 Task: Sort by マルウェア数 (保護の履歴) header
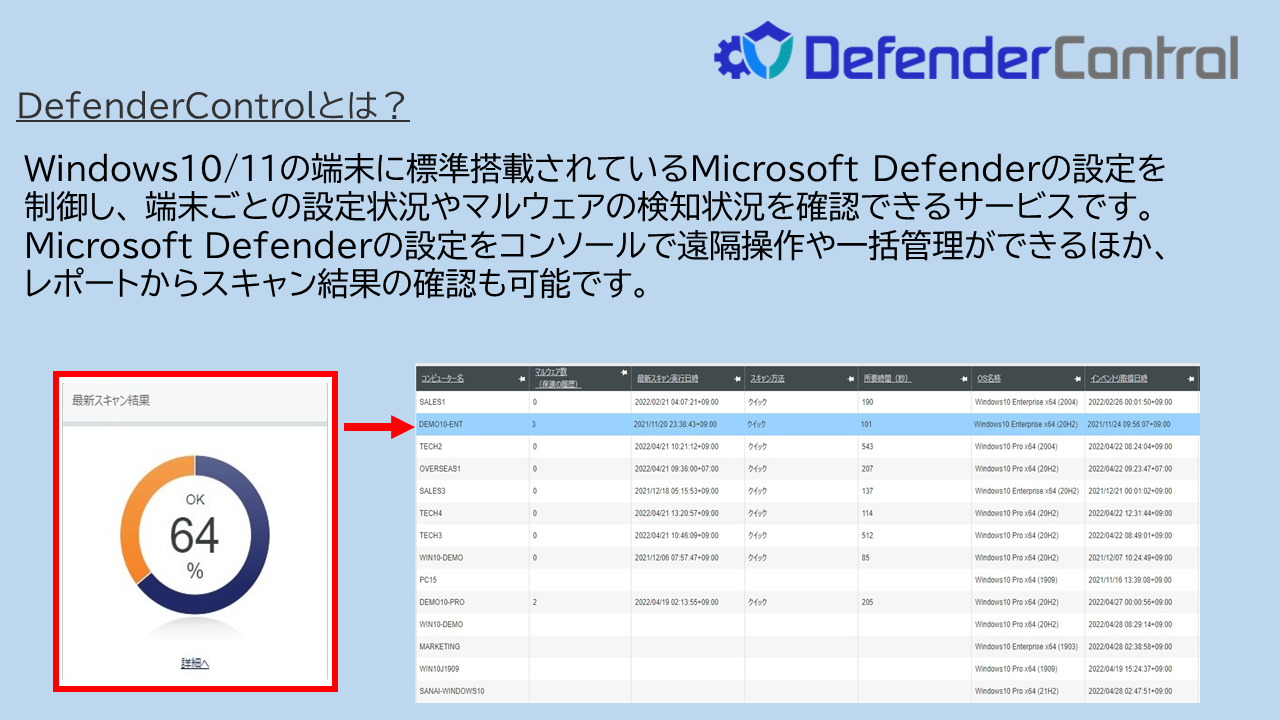(558, 378)
